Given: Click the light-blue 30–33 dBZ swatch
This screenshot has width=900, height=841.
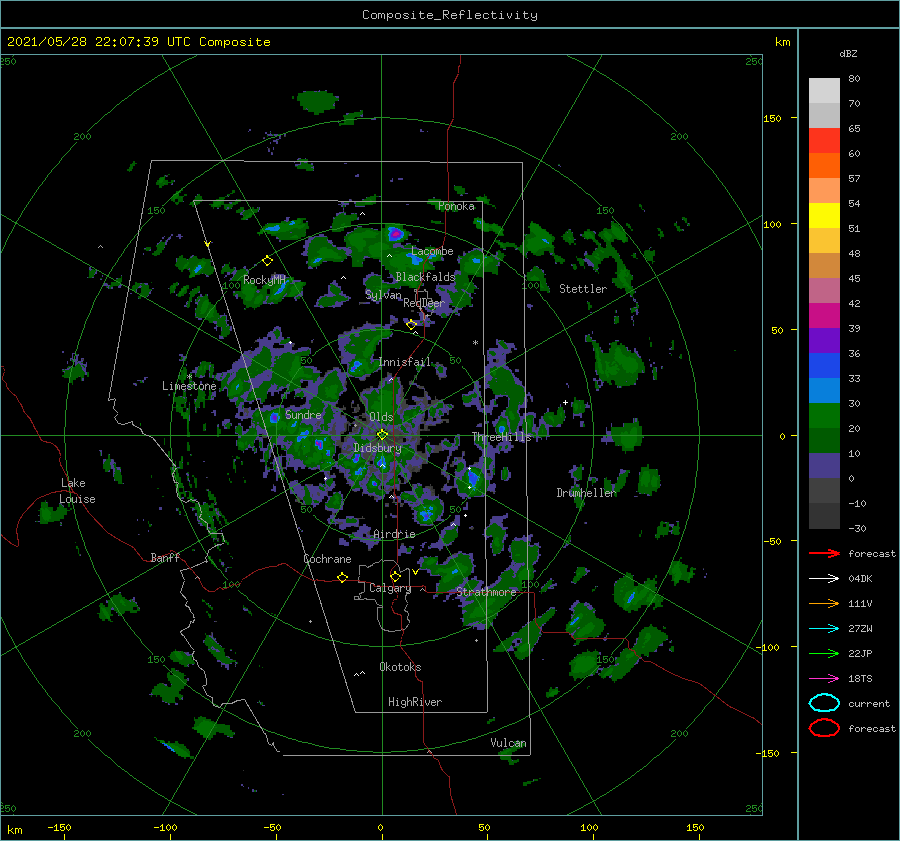Looking at the screenshot, I should pos(824,390).
